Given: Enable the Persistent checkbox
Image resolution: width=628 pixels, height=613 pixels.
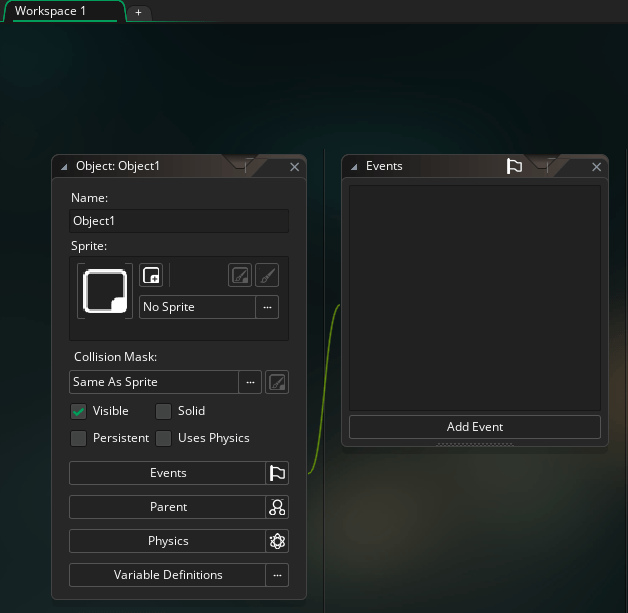Looking at the screenshot, I should [x=78, y=438].
